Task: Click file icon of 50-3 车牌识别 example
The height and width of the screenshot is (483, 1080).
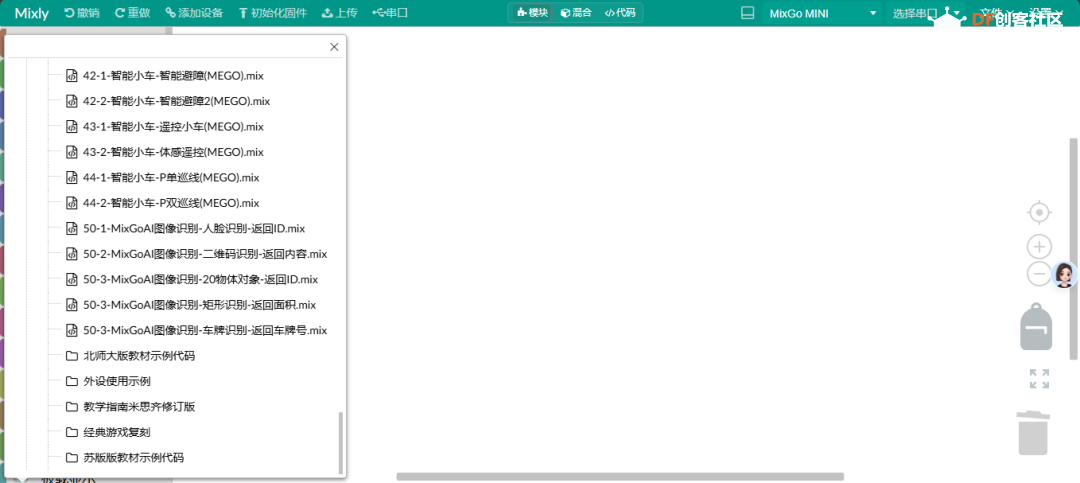Action: 71,330
